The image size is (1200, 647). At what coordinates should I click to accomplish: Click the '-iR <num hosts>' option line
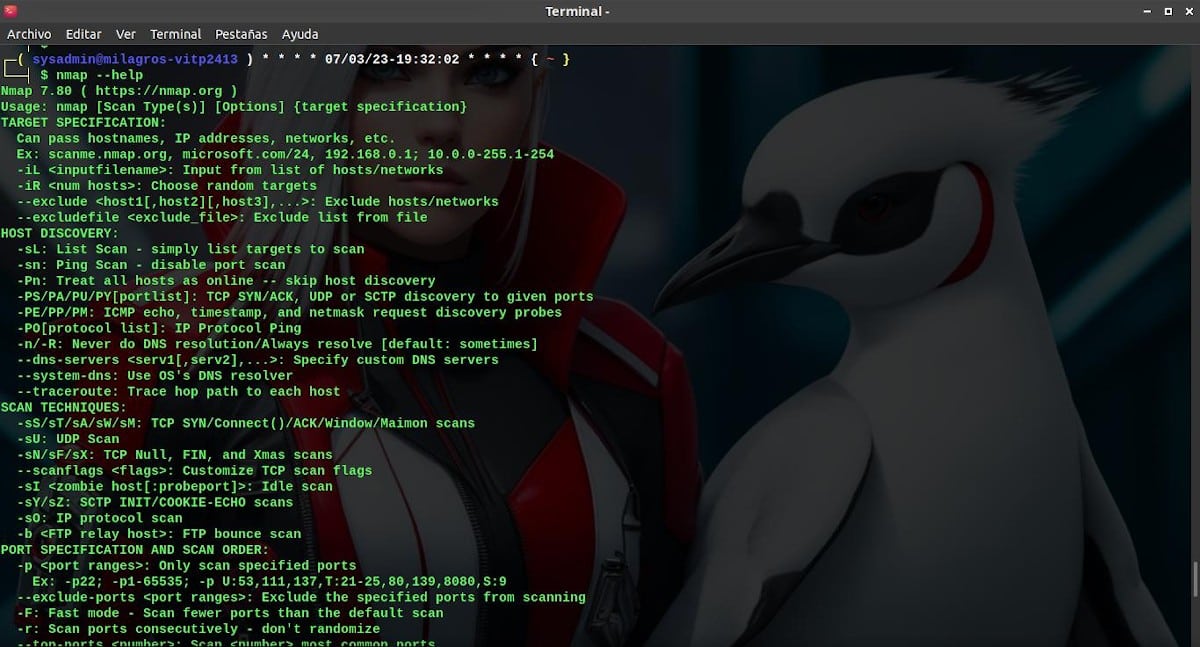(x=167, y=186)
